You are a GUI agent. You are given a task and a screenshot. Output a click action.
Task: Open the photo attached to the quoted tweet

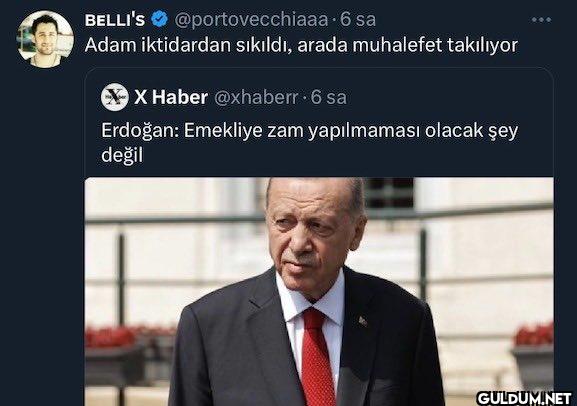pos(319,292)
